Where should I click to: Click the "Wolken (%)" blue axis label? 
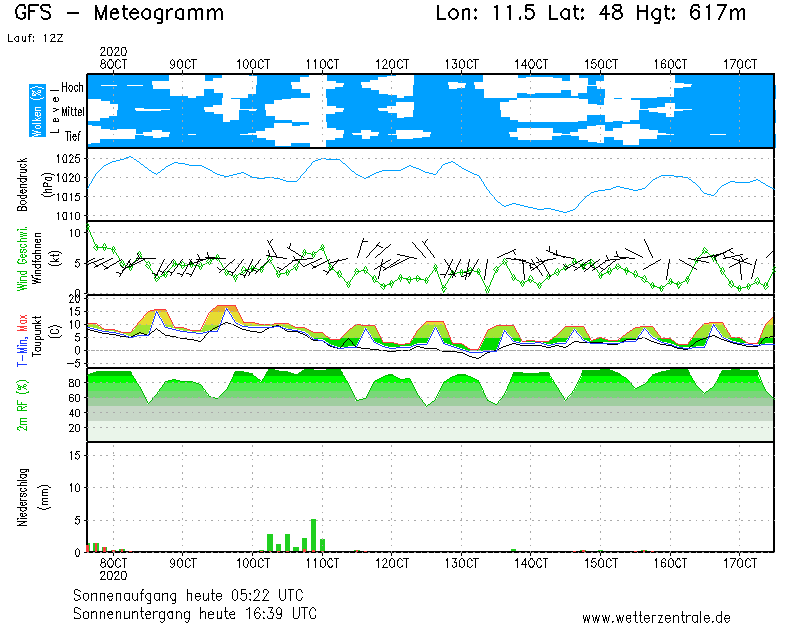click(37, 111)
